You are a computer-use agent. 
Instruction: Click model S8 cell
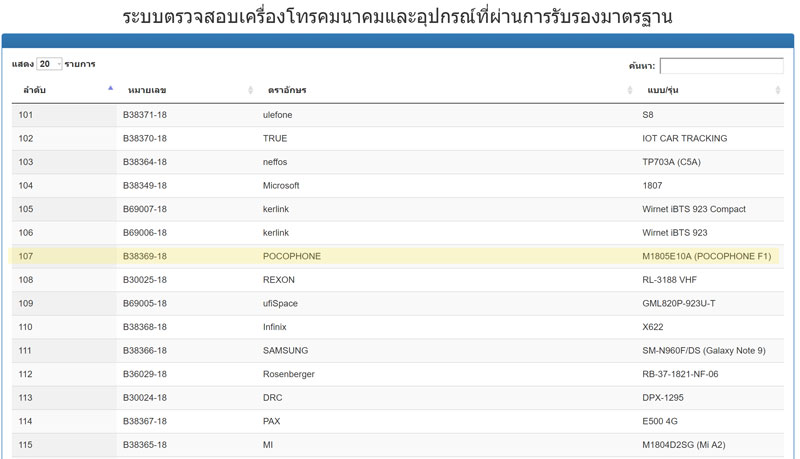(648, 115)
